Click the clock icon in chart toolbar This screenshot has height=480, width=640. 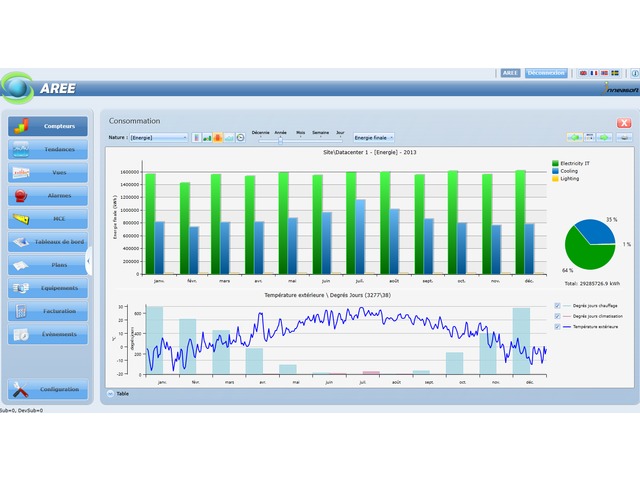(x=240, y=137)
